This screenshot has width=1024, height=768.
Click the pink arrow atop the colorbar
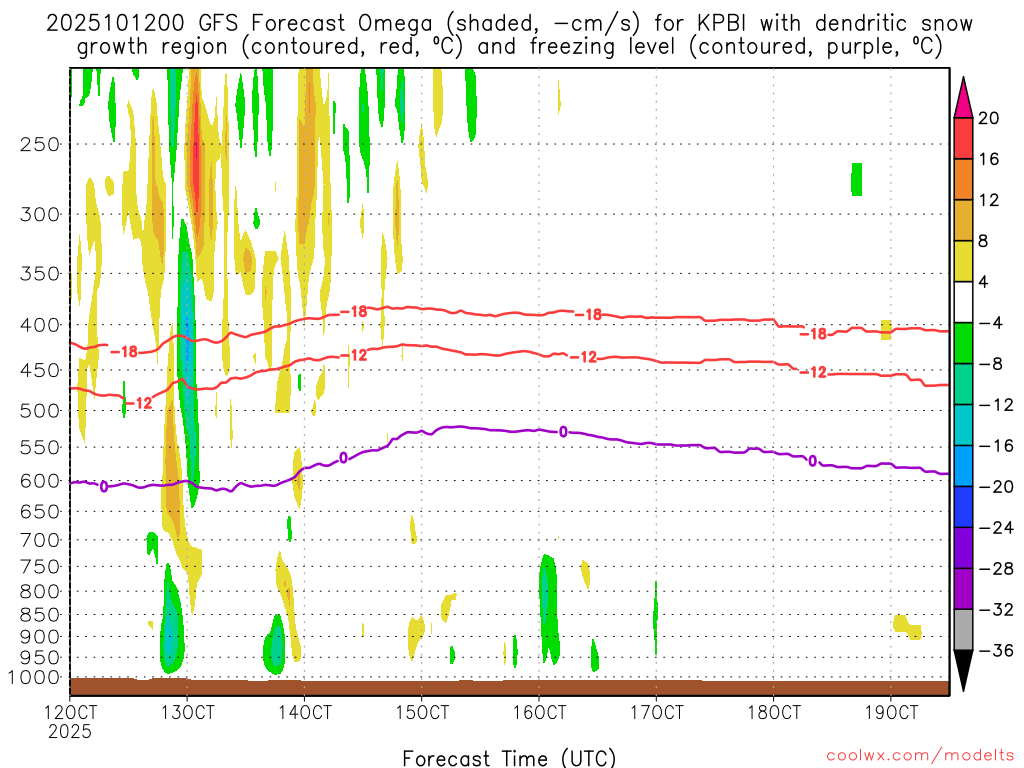point(963,98)
